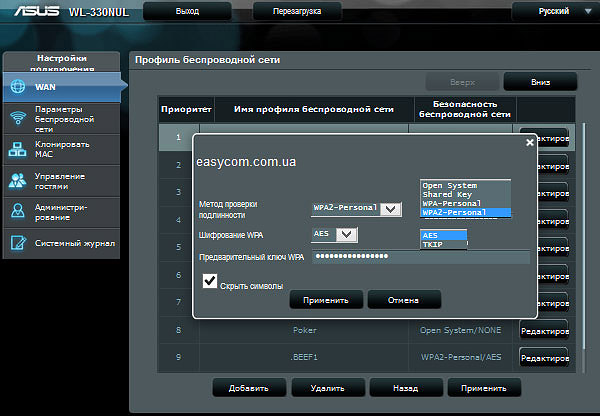Click the Удалить button
This screenshot has width=600, height=416.
(328, 388)
